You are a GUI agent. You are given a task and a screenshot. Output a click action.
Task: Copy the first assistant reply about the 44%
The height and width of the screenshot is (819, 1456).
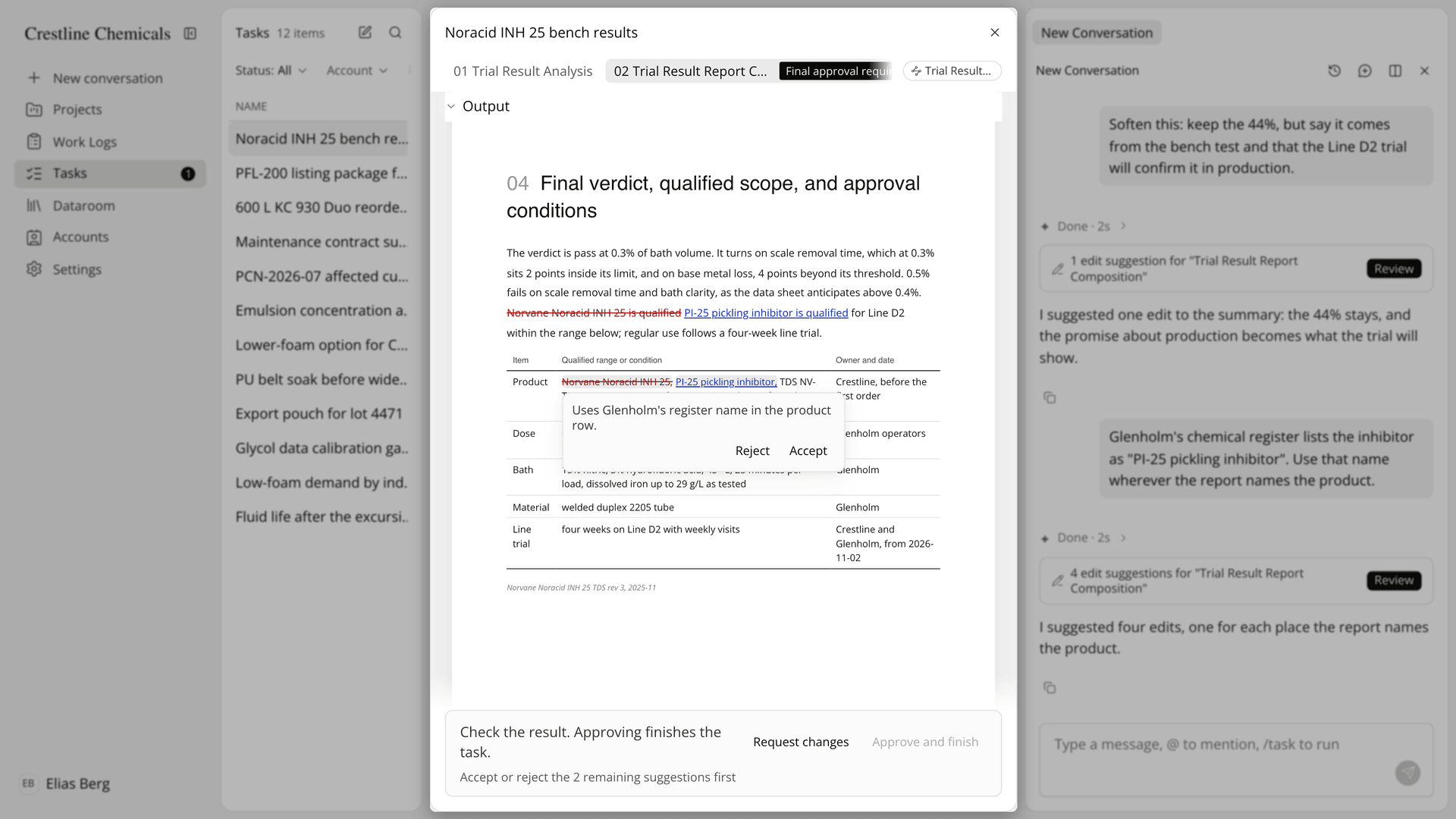click(x=1050, y=397)
